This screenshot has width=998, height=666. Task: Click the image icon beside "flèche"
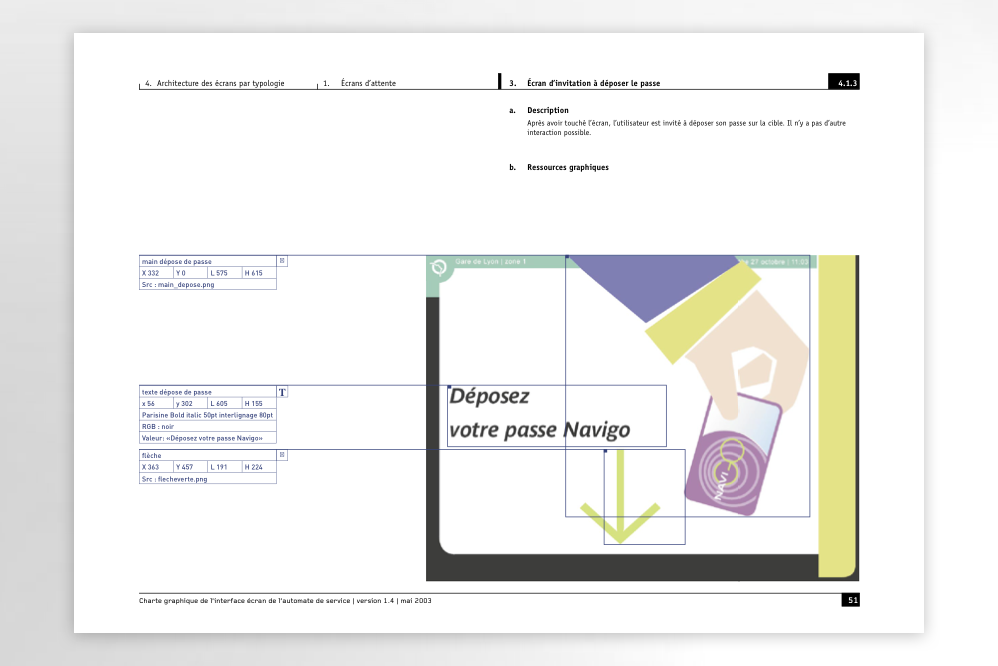coord(282,455)
